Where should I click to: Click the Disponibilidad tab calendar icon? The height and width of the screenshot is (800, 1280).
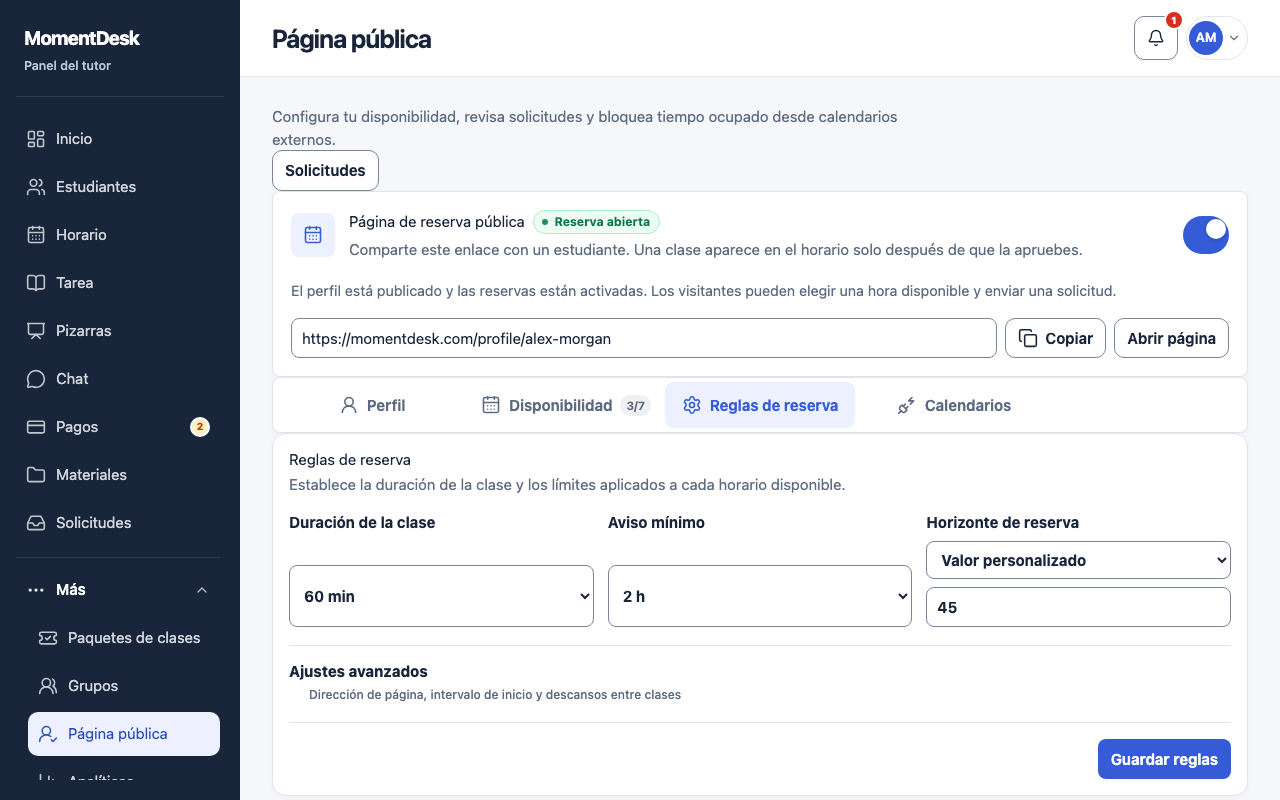(x=491, y=405)
